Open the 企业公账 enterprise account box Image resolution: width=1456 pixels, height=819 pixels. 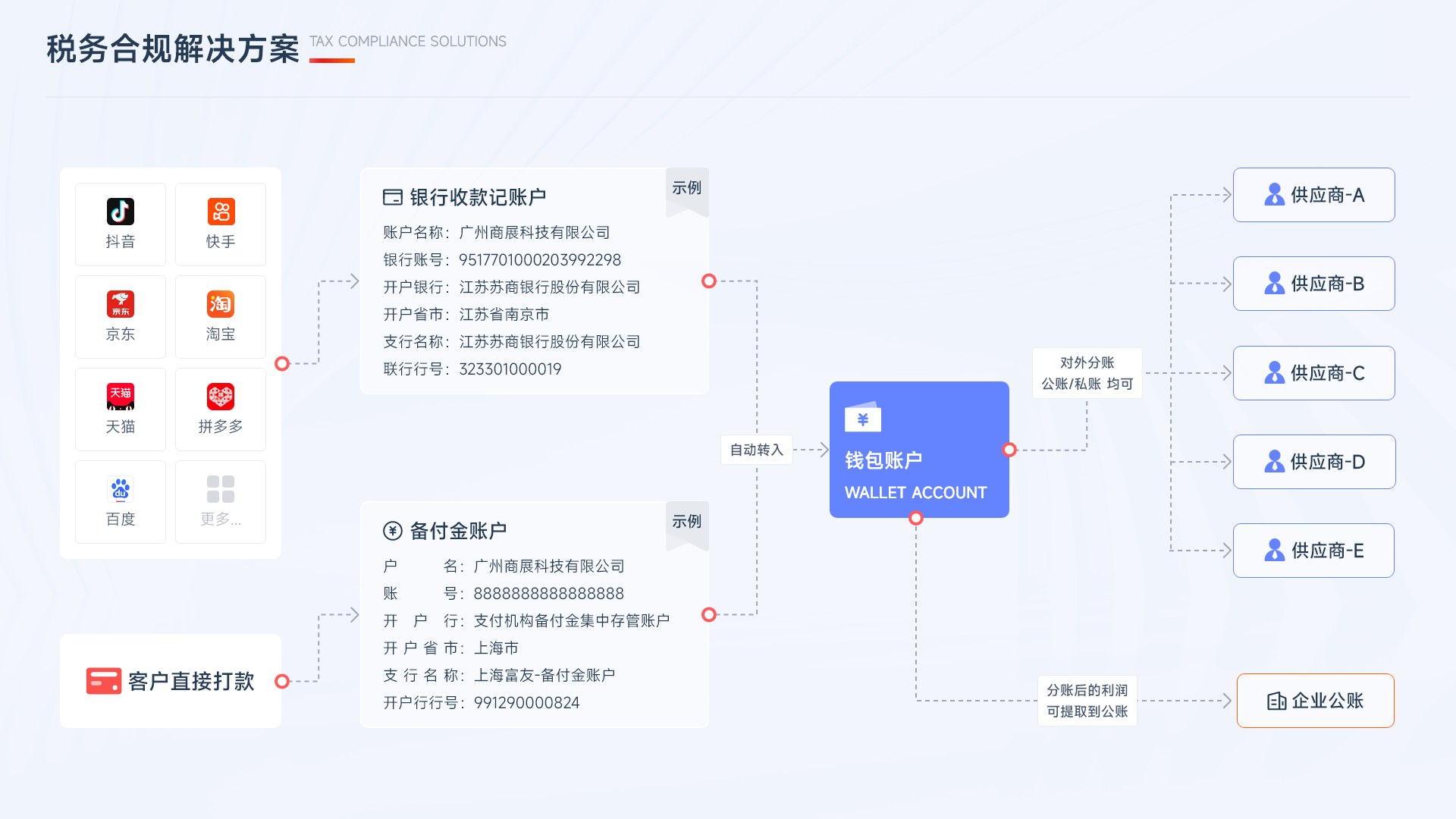tap(1315, 701)
